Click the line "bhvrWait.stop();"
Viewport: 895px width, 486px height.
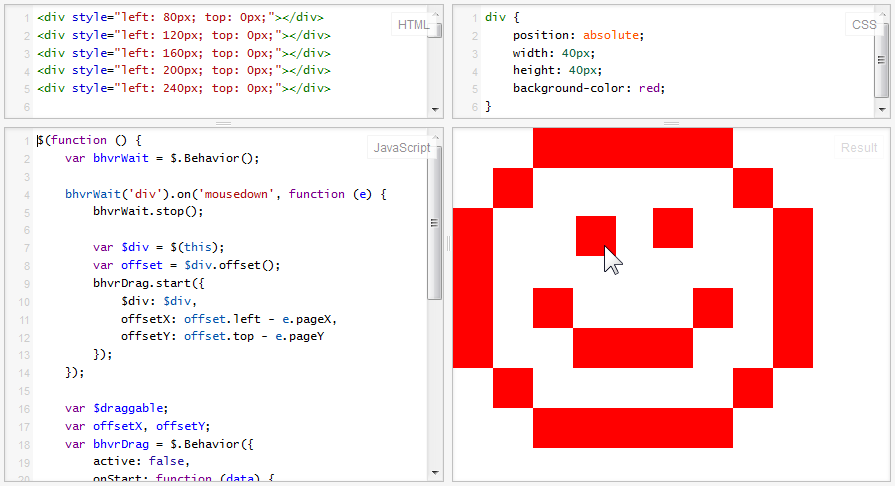click(148, 211)
